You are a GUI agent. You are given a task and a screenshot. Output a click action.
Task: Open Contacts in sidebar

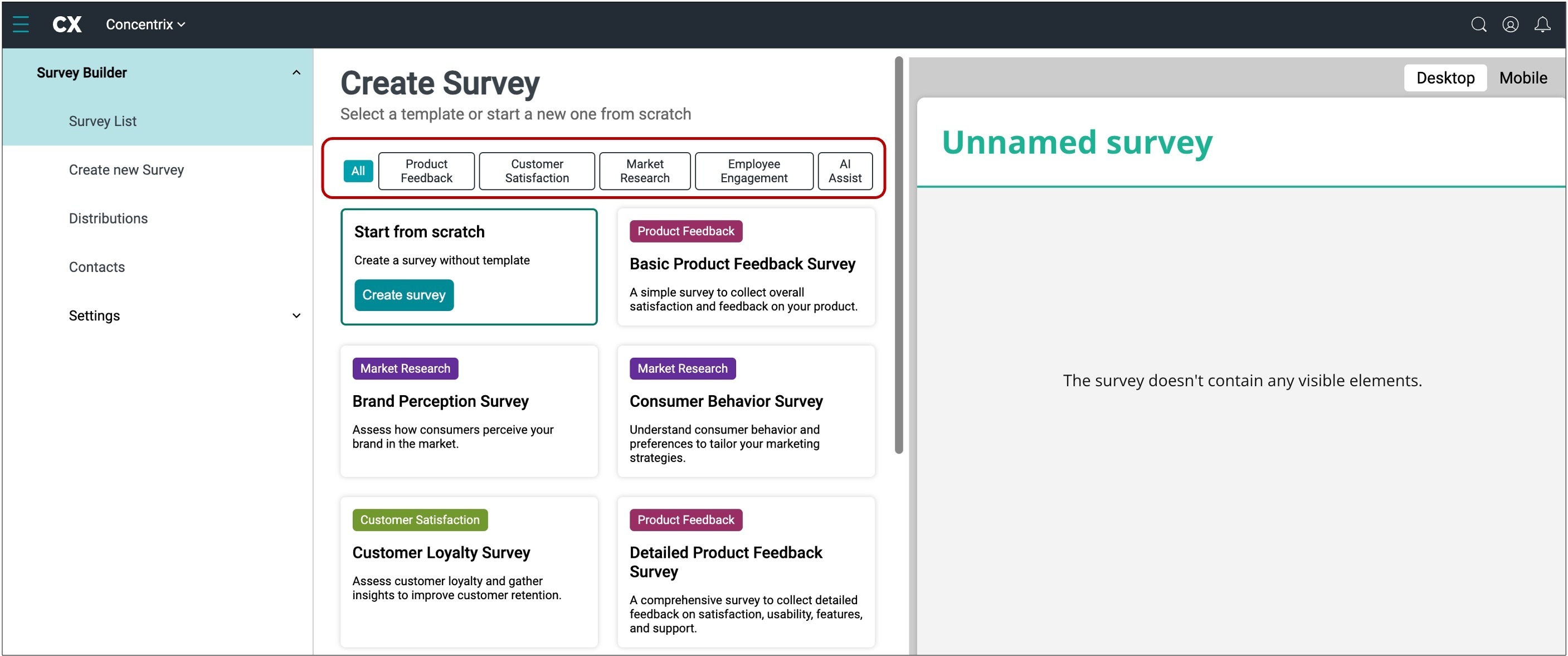point(96,267)
